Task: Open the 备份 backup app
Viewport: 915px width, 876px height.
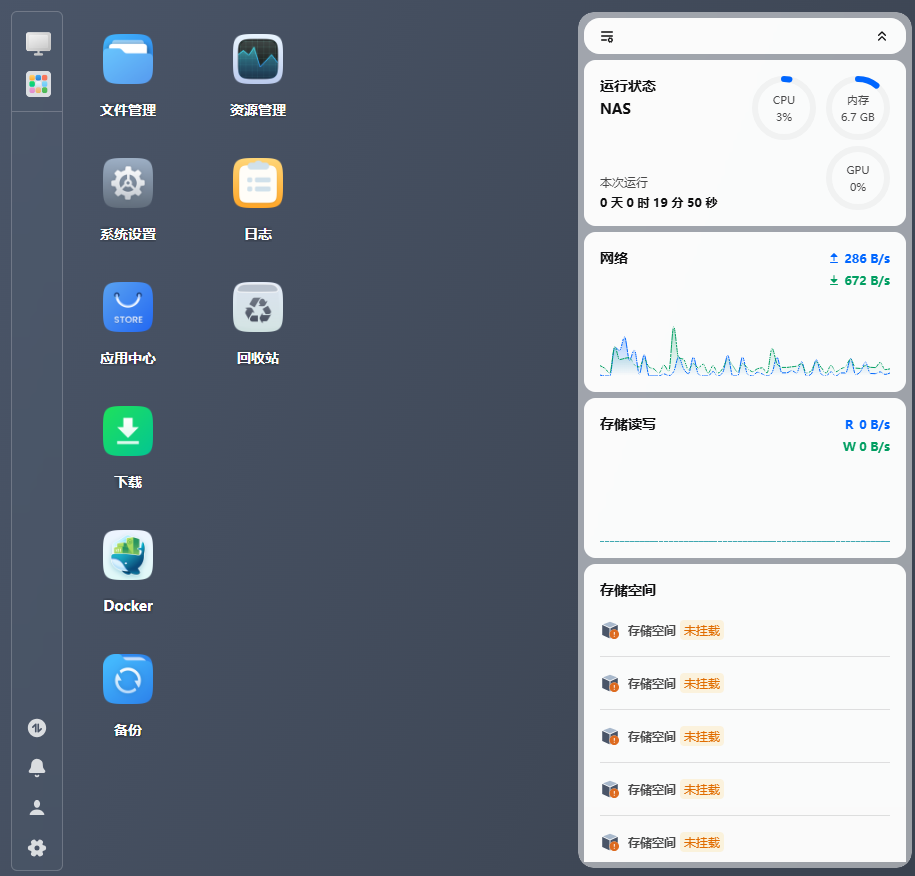Action: click(128, 679)
